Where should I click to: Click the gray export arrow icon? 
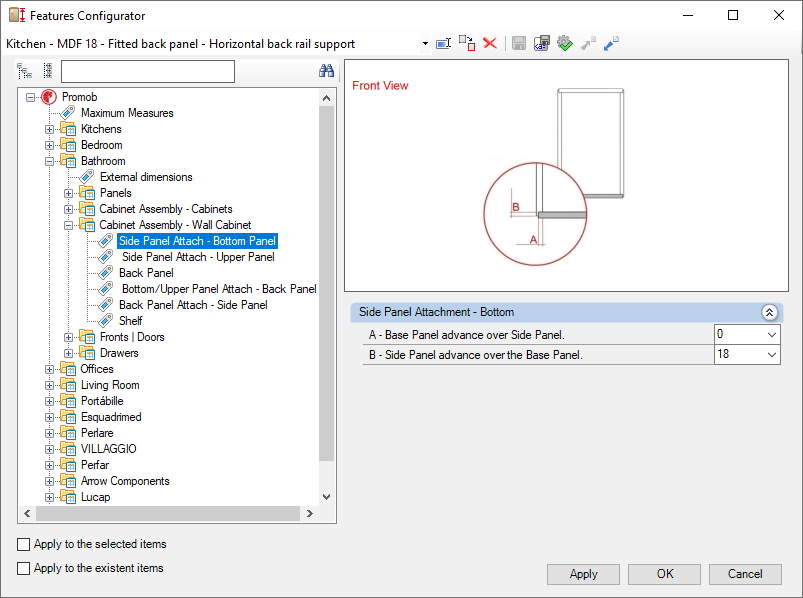[x=588, y=44]
